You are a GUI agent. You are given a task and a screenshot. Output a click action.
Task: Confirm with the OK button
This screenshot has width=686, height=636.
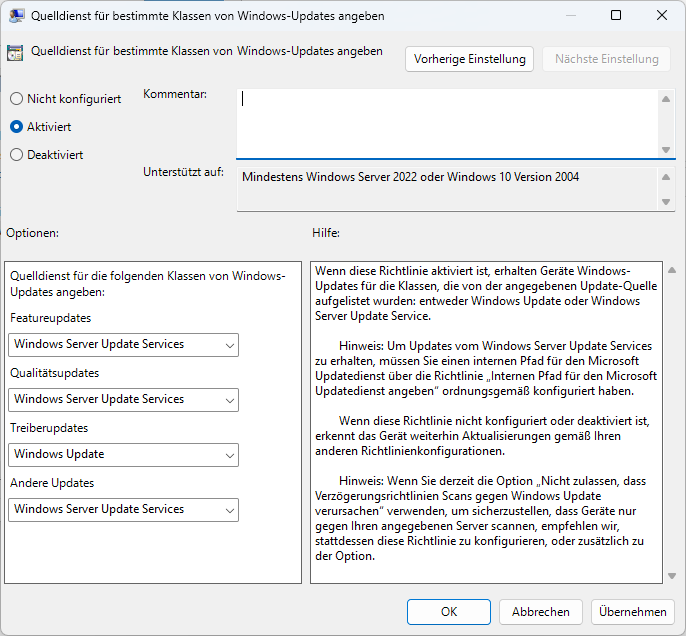coord(449,612)
